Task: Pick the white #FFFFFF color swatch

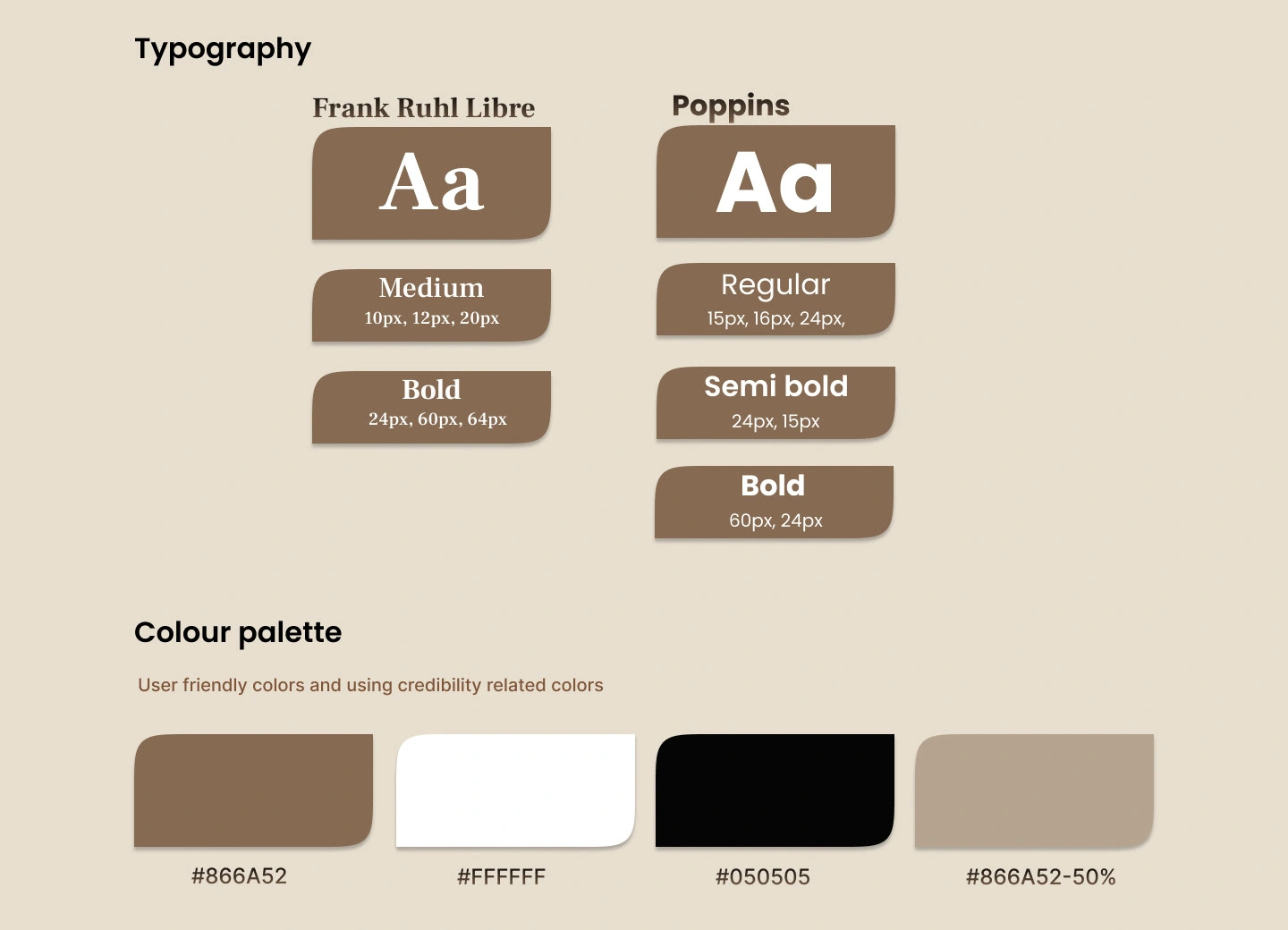Action: 515,790
